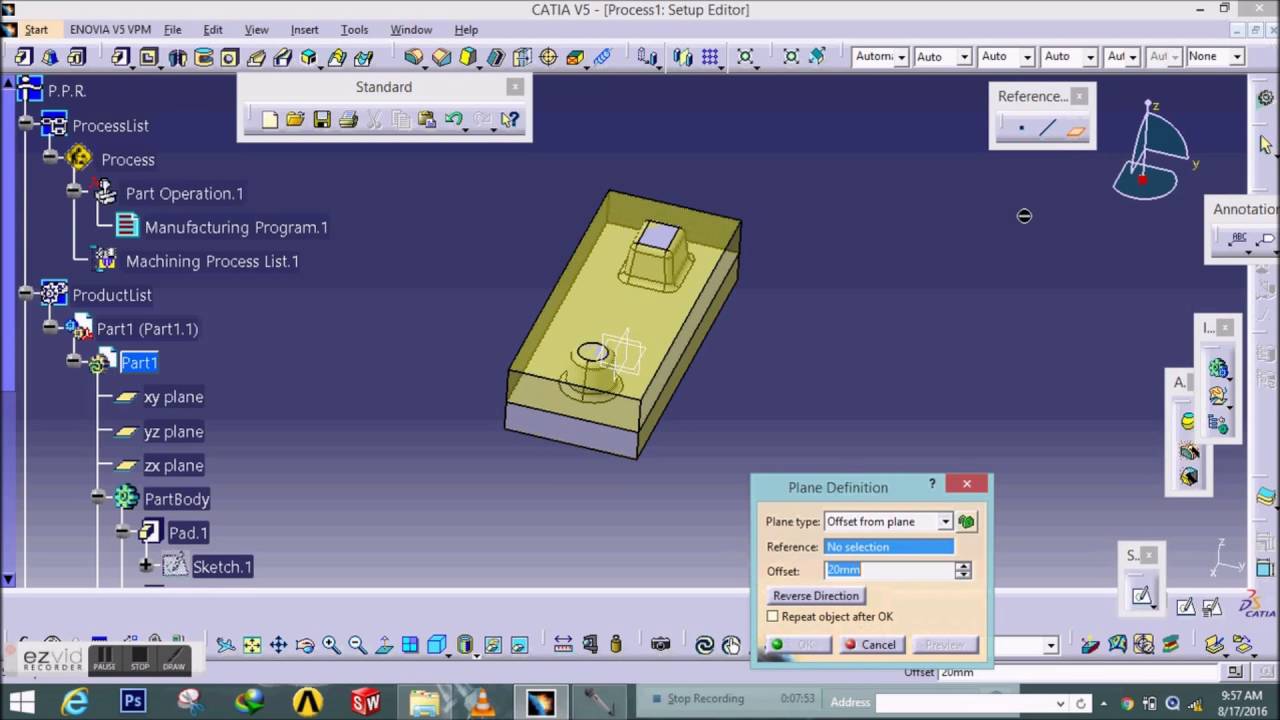
Task: Click the Rotate view icon in bottom toolbar
Action: [x=305, y=645]
